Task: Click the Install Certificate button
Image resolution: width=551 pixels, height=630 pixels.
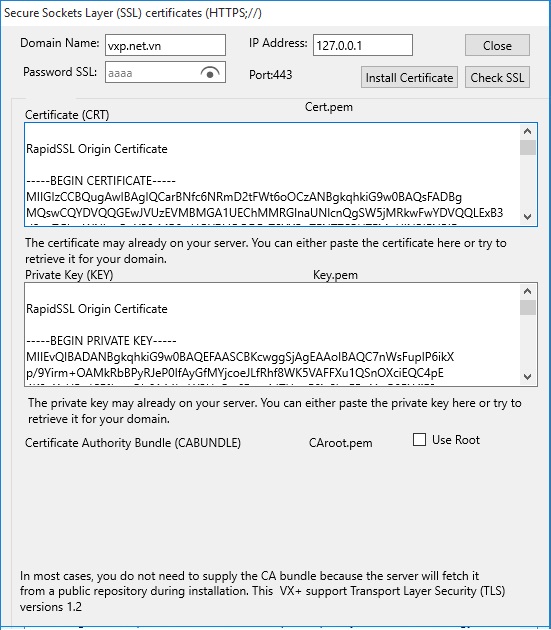Action: 409,77
